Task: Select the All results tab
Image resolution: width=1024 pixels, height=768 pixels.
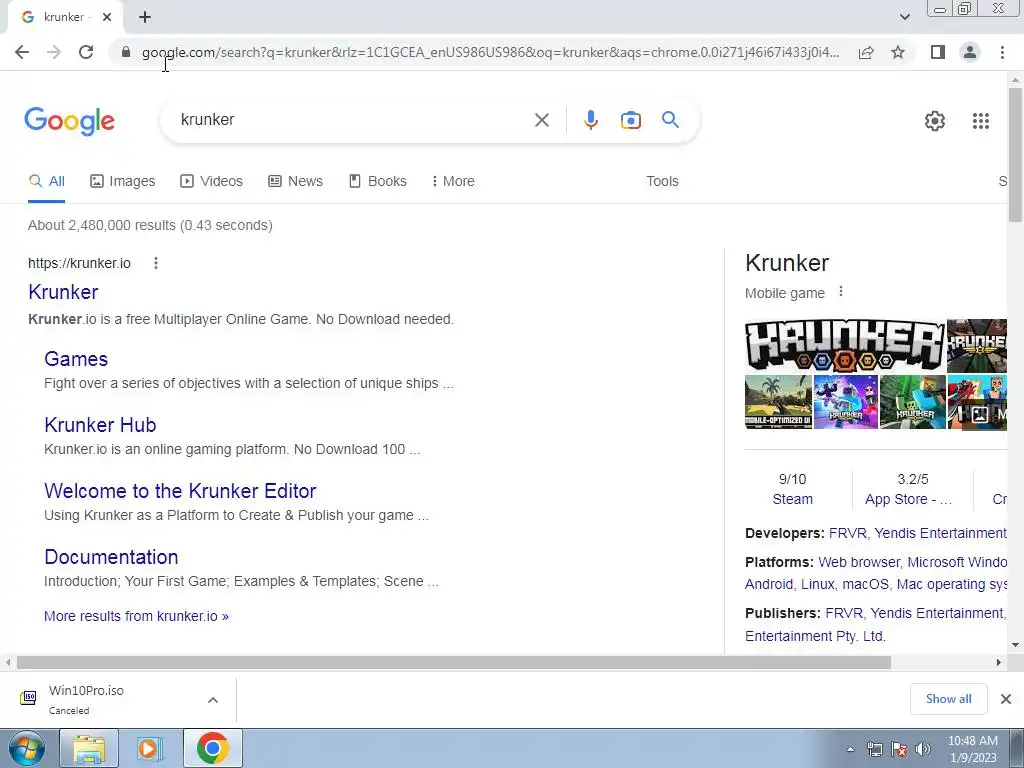Action: (46, 182)
